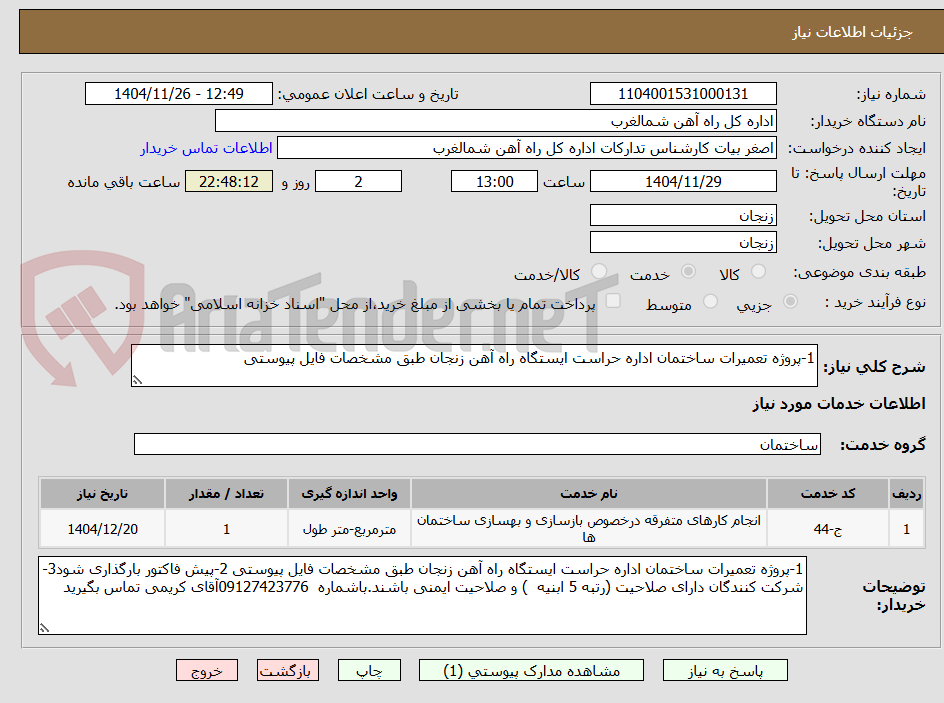The image size is (944, 703).
Task: Click the نام دستگاه خریدار label
Action: [868, 122]
